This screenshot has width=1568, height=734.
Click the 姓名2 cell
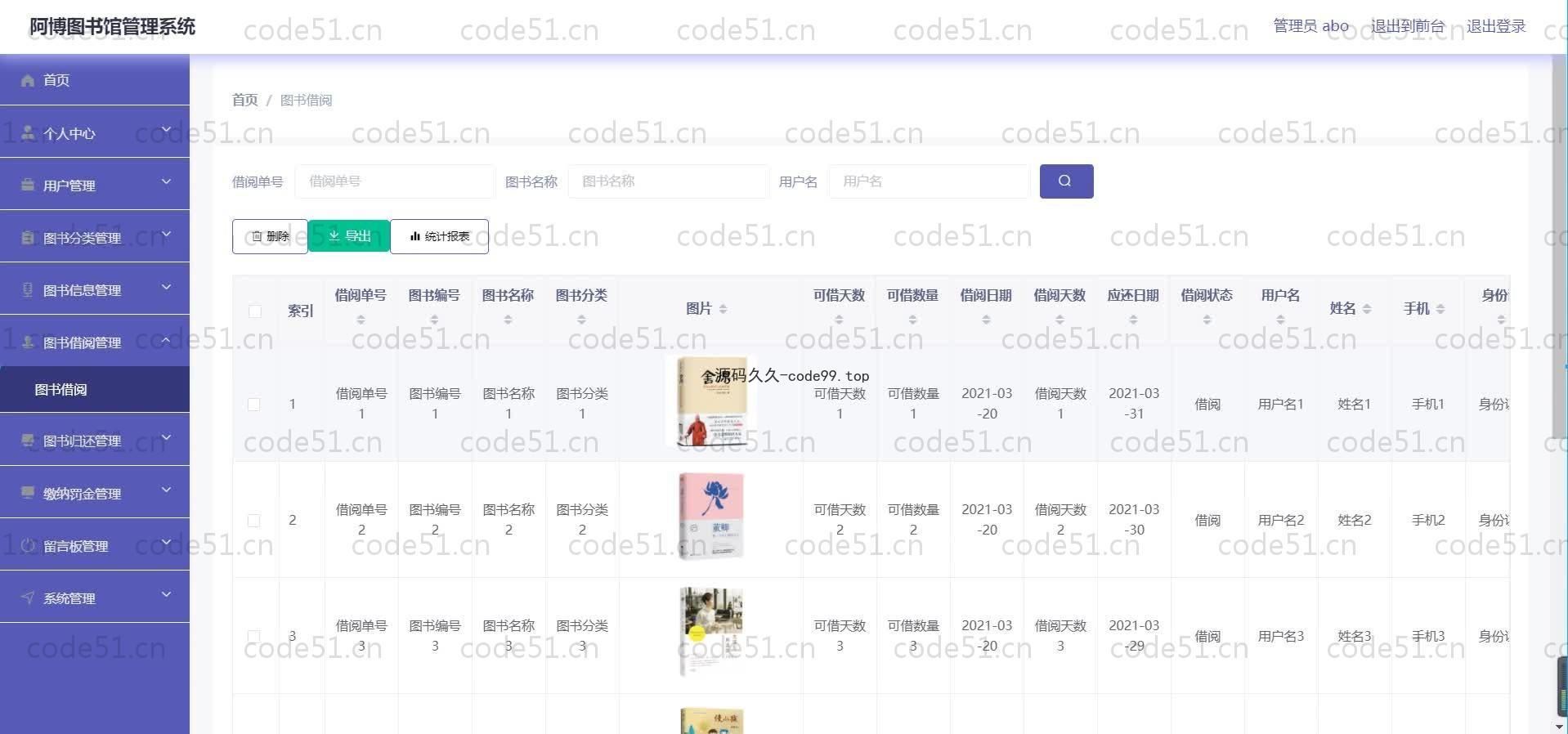tap(1354, 520)
